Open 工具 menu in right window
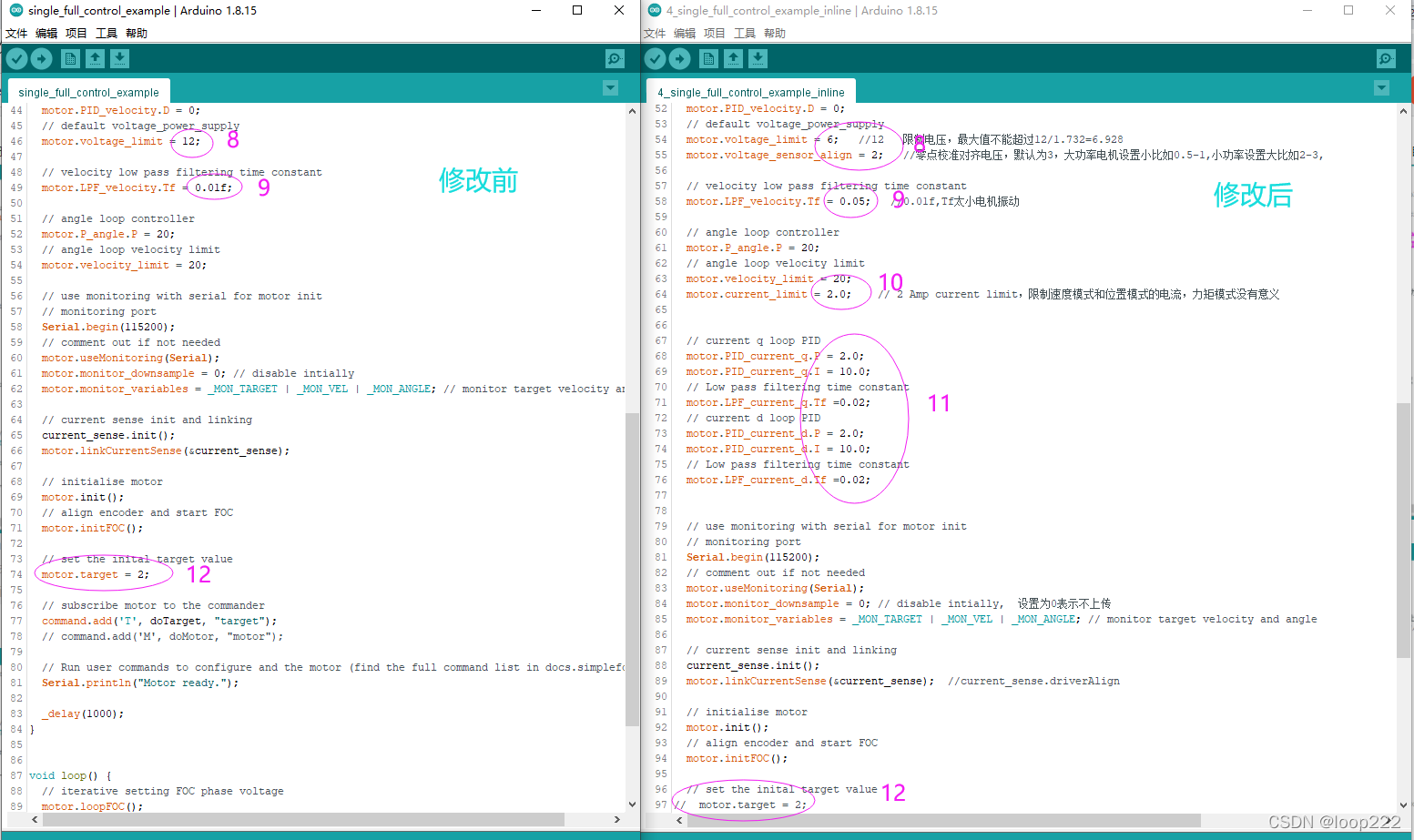Image resolution: width=1414 pixels, height=840 pixels. [x=745, y=34]
